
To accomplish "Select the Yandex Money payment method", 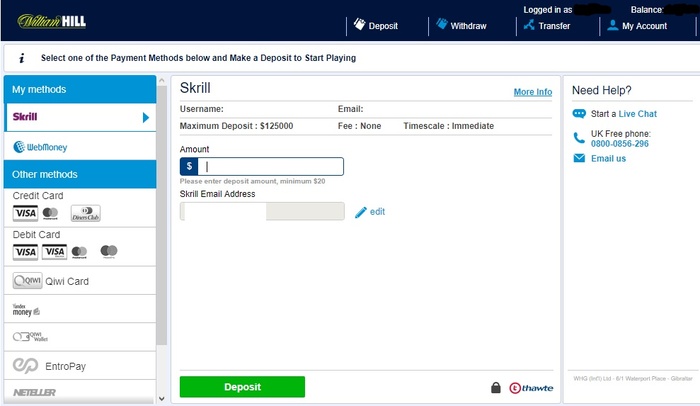I will click(x=27, y=310).
